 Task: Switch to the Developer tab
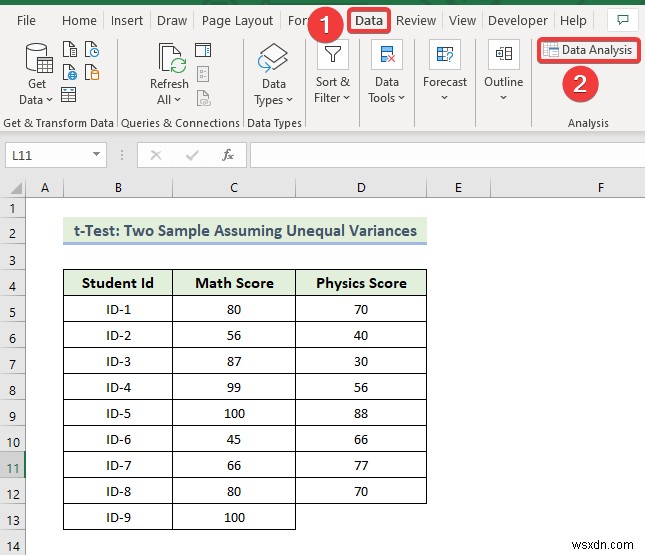click(517, 20)
